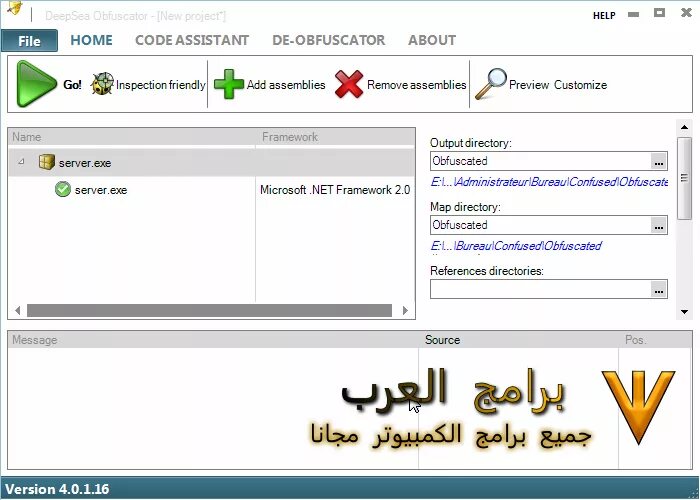
Task: Click the Add assemblies label
Action: tap(286, 85)
